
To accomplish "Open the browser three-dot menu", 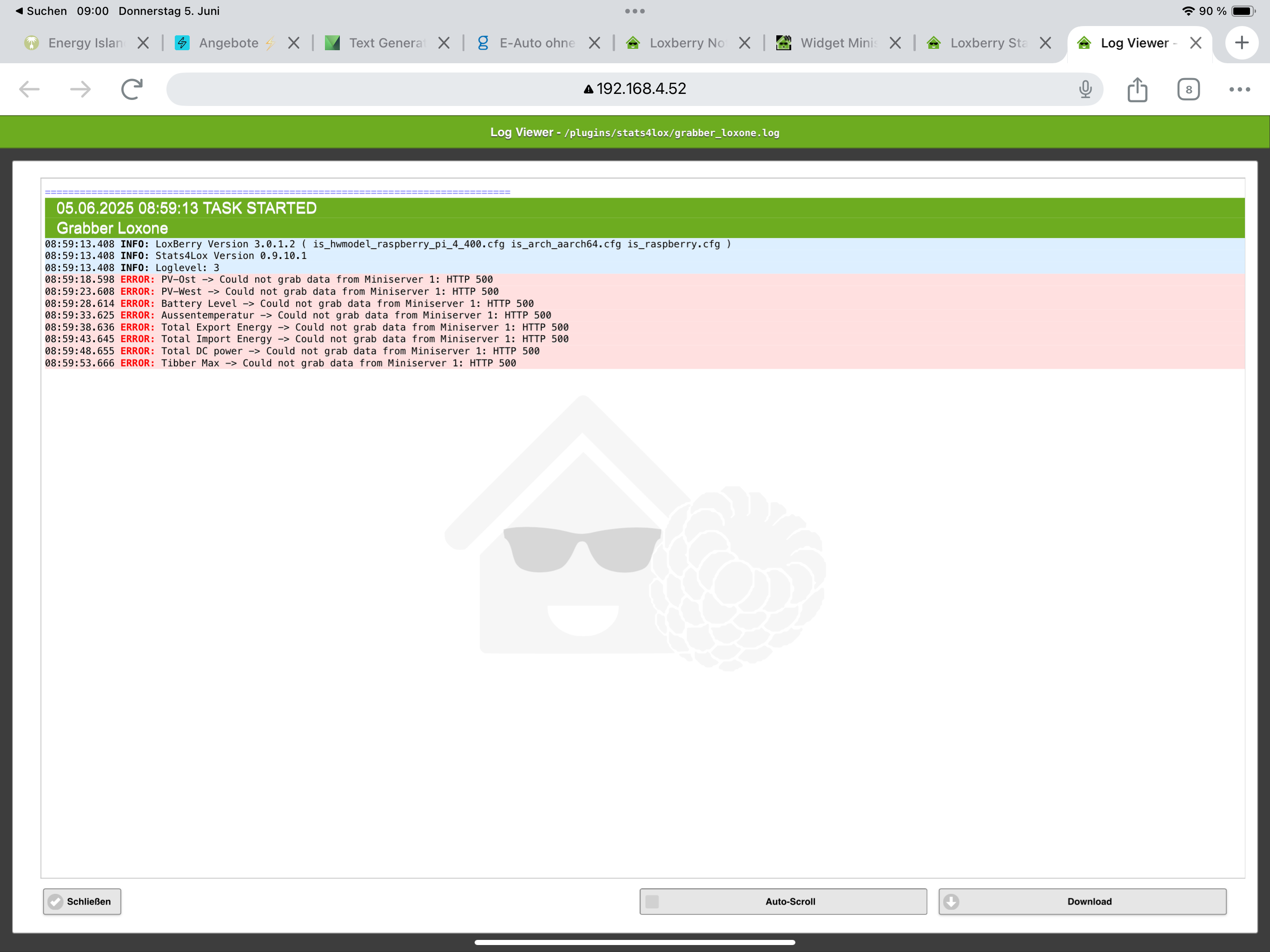I will 1239,90.
